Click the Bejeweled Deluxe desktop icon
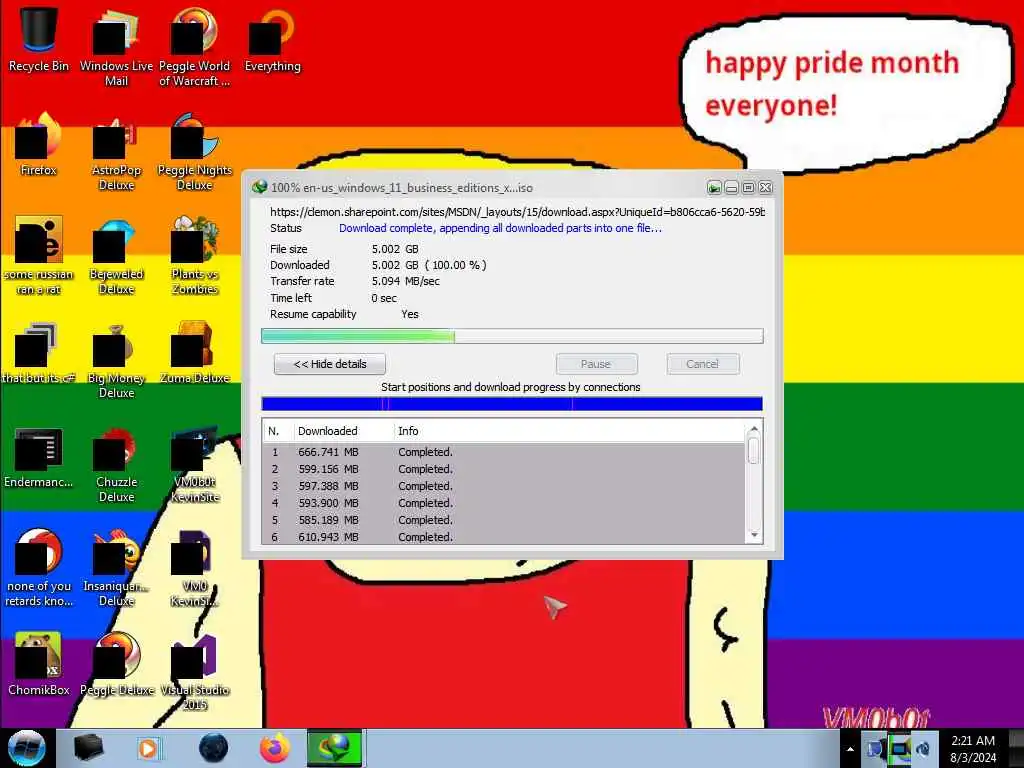Image resolution: width=1024 pixels, height=768 pixels. click(x=116, y=255)
